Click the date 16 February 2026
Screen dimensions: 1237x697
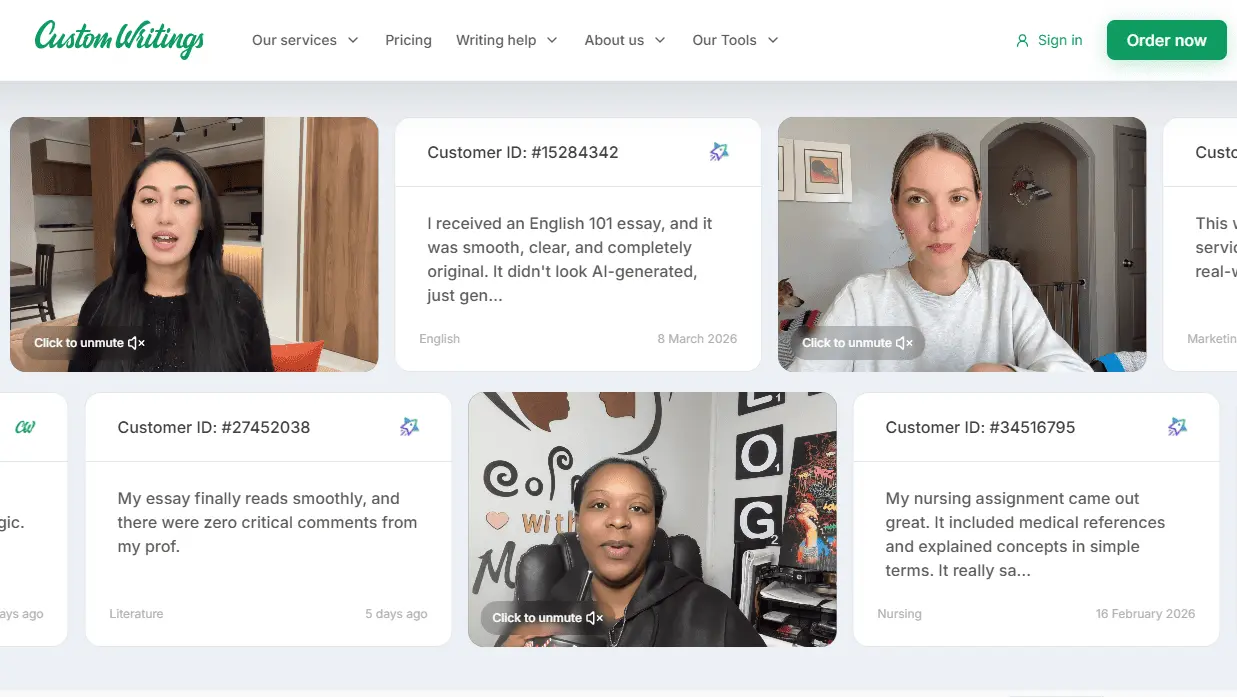[1145, 614]
